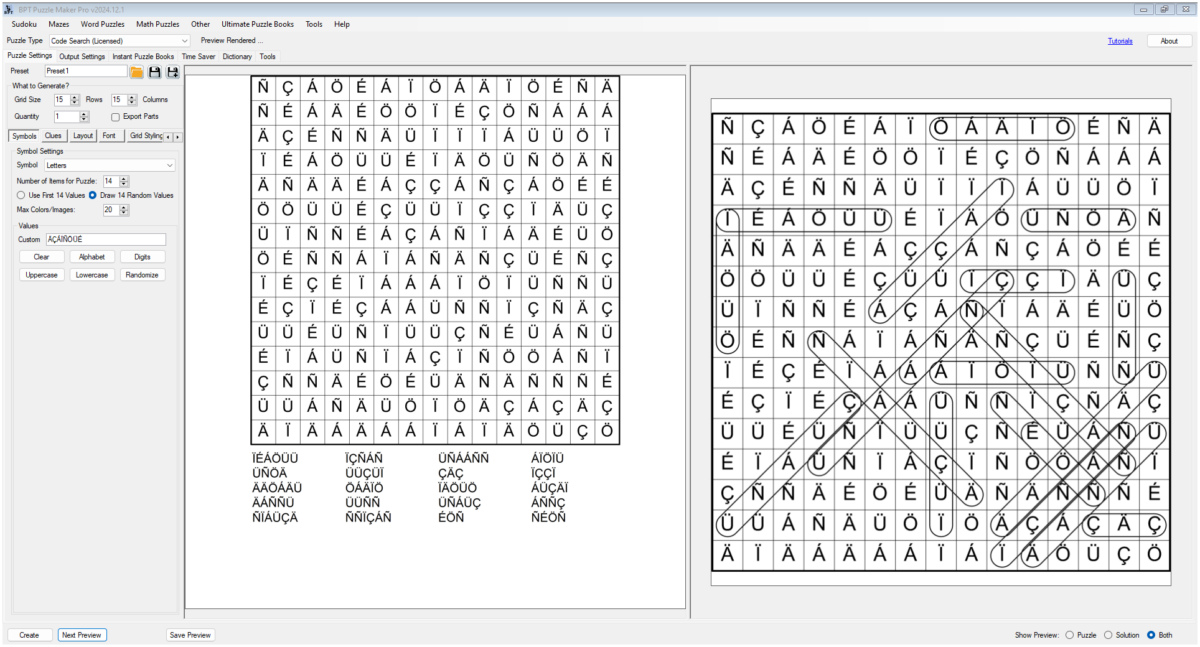The image size is (1200, 647).
Task: Click the BPT Puzzle Maker app icon
Action: point(8,8)
